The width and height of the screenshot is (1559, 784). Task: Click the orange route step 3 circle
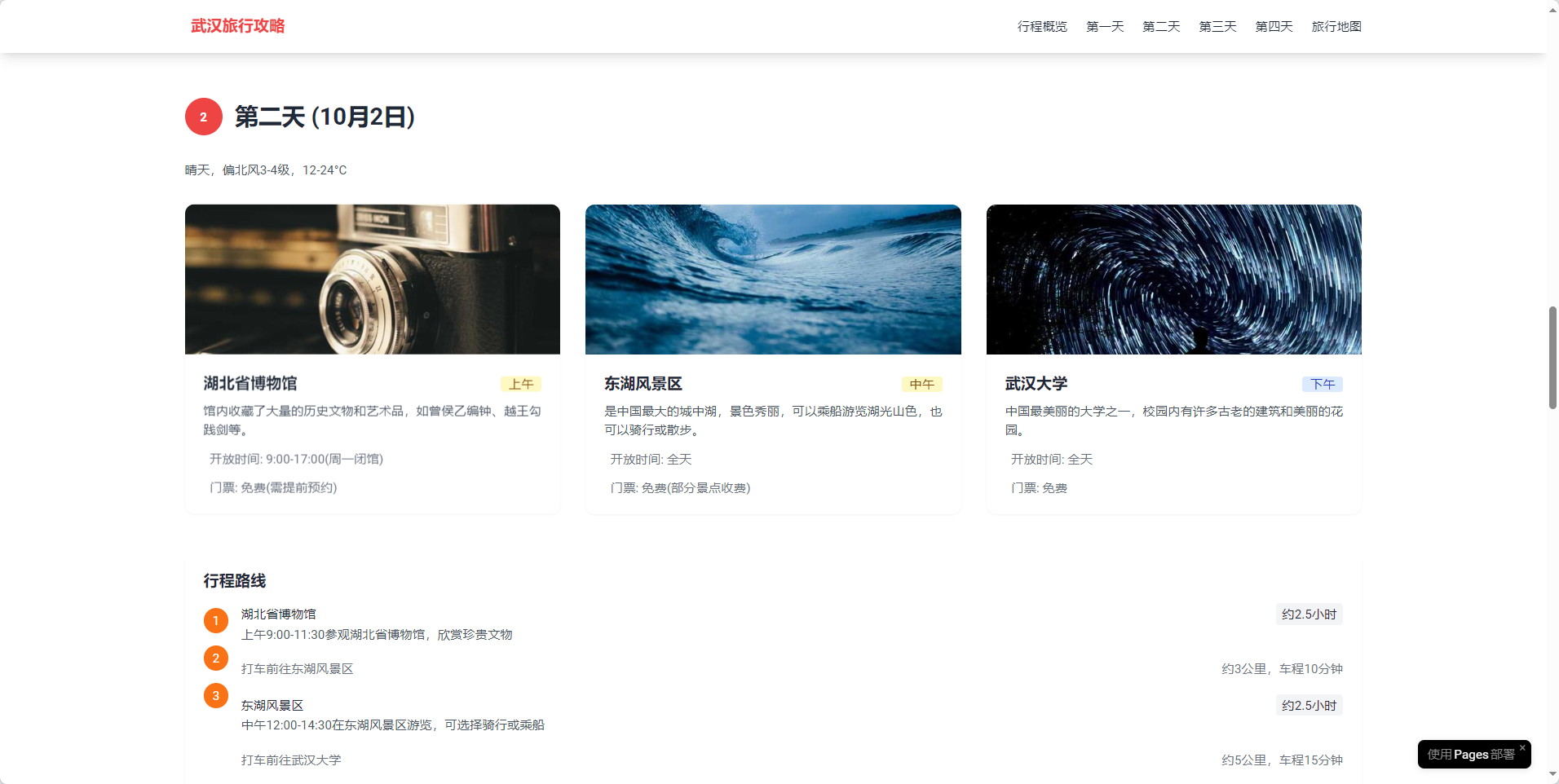coord(216,695)
